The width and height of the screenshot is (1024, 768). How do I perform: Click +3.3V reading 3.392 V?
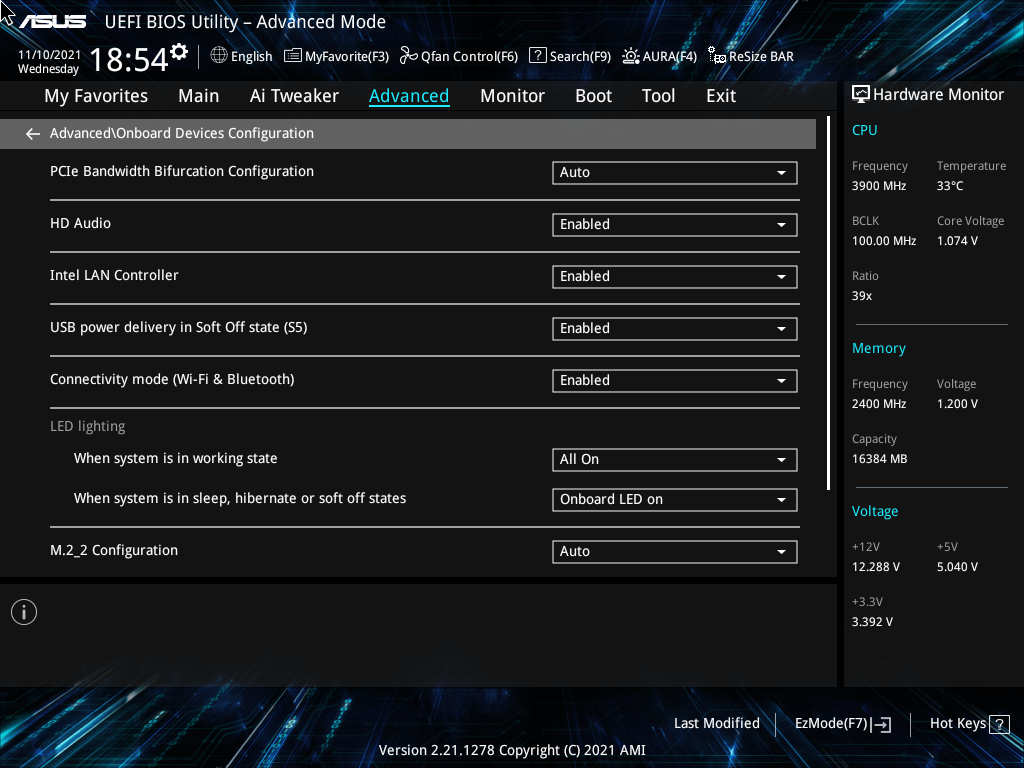872,622
